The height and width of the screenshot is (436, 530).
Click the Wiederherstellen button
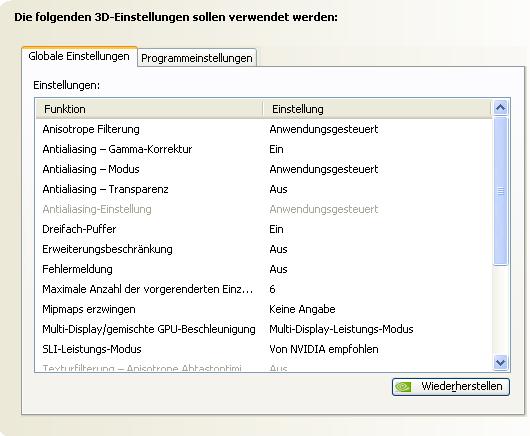coord(451,387)
